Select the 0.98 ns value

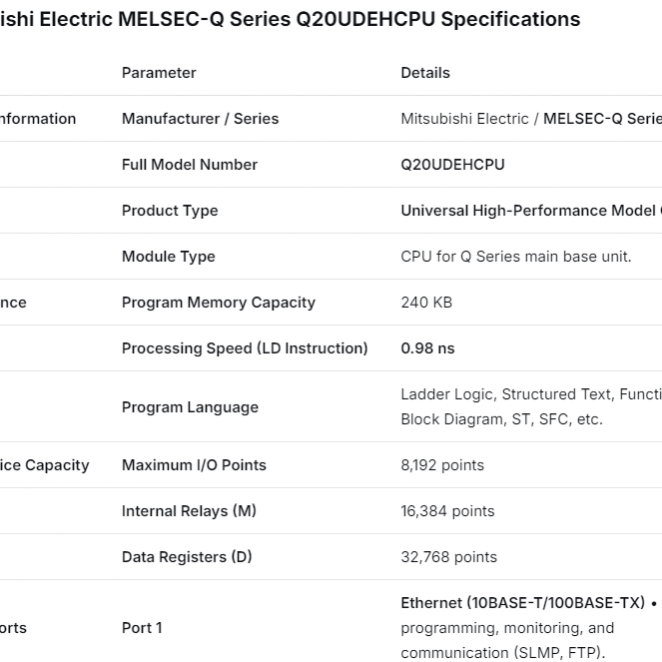tap(427, 349)
